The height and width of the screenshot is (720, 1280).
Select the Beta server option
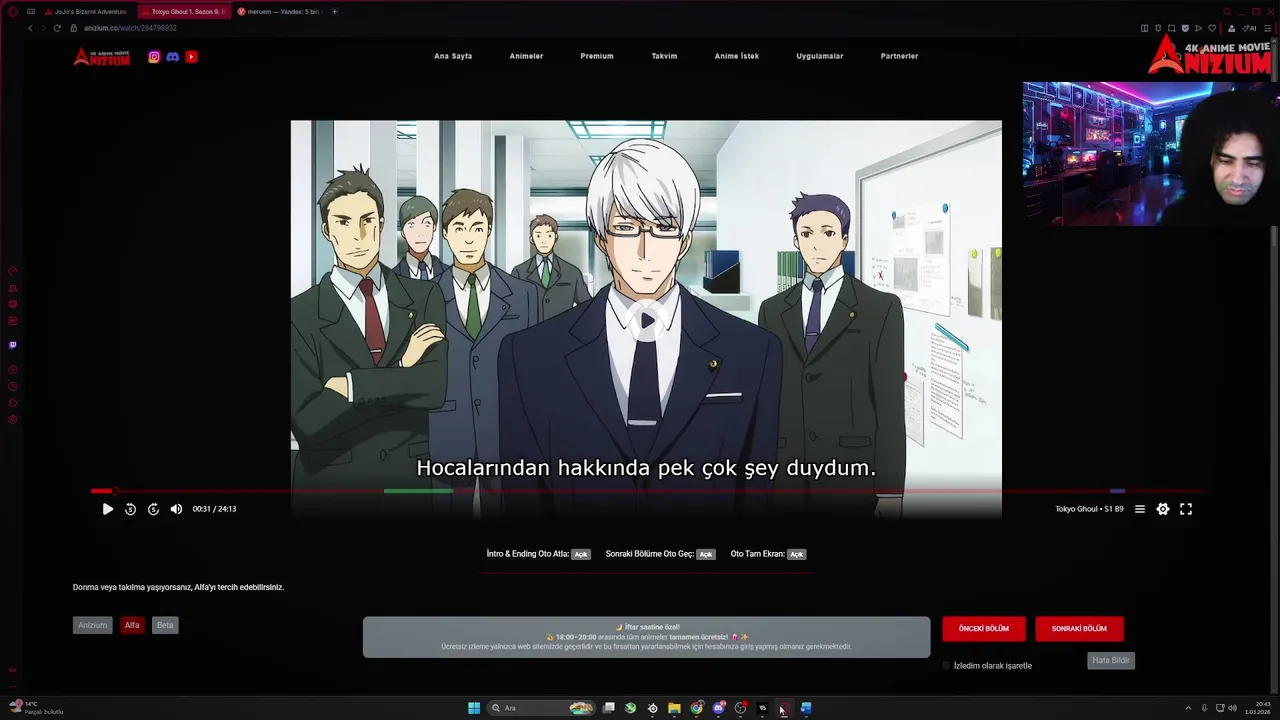click(165, 625)
